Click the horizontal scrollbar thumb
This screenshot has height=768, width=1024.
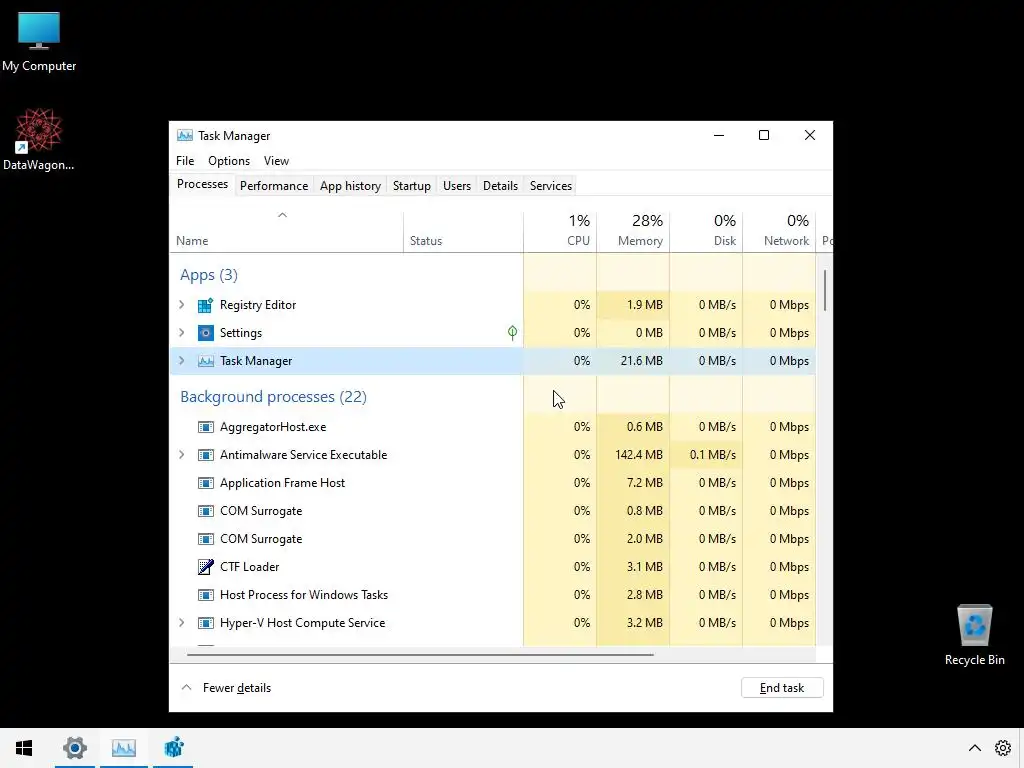420,654
